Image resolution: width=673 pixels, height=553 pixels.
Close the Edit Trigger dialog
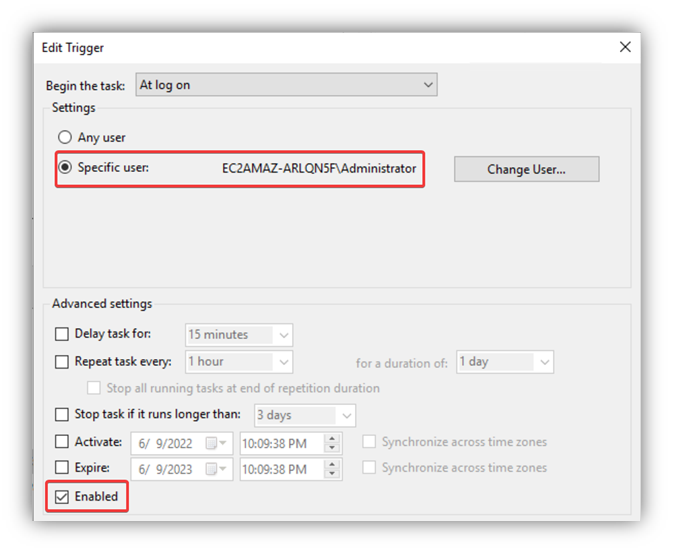[625, 47]
